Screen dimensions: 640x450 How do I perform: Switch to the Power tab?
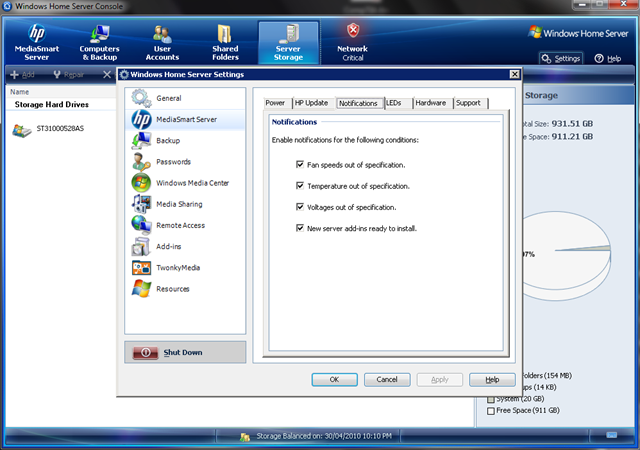(276, 103)
